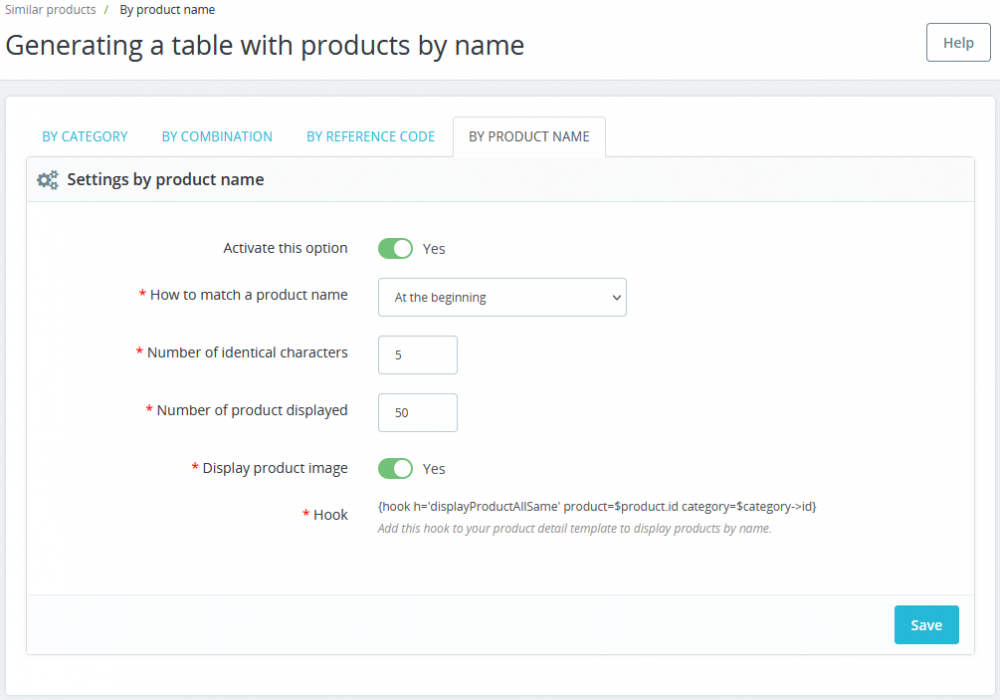The image size is (1000, 700).
Task: Open the How to match a product name dropdown
Action: pos(502,297)
